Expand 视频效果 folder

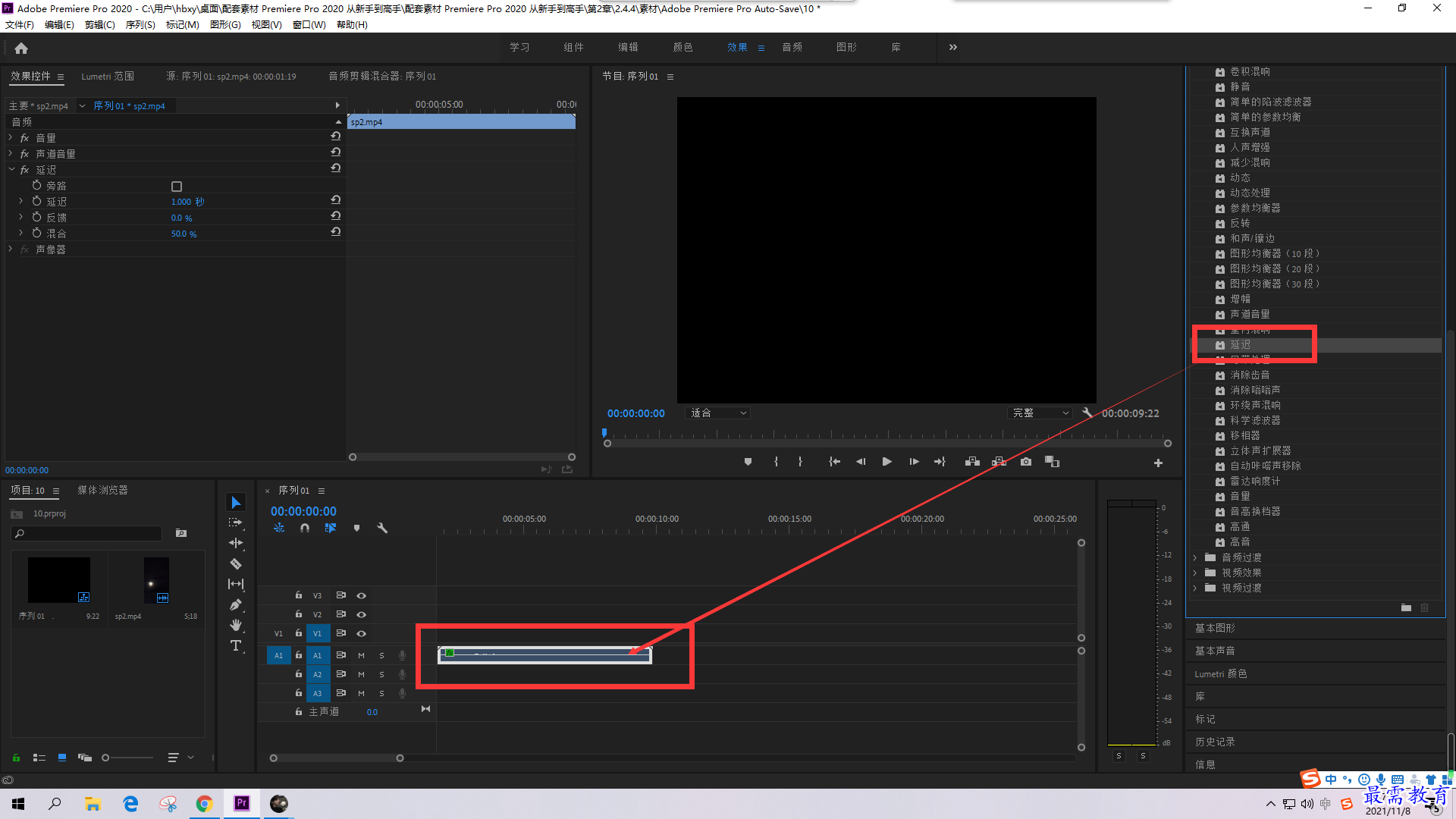pos(1195,573)
